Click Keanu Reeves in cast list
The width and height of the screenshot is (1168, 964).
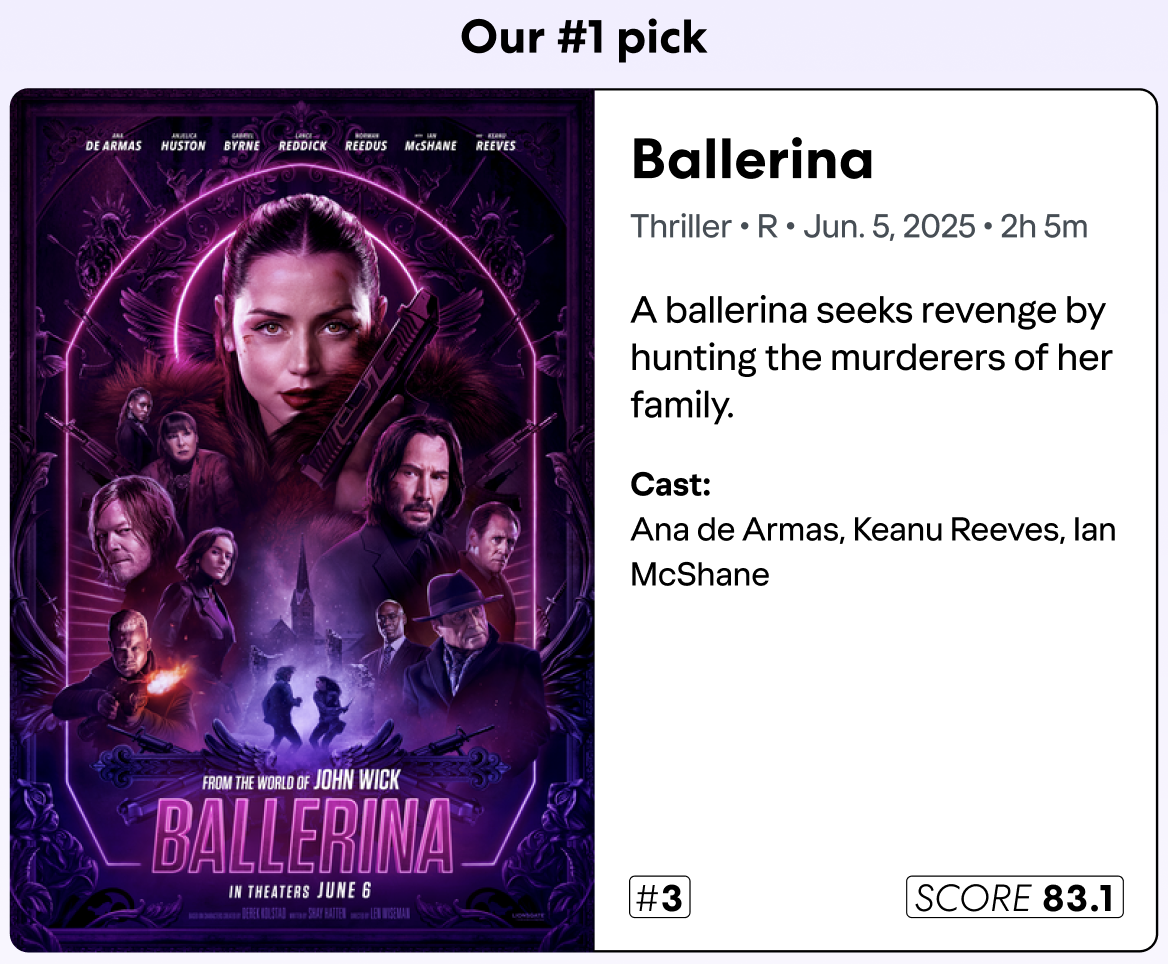coord(955,529)
